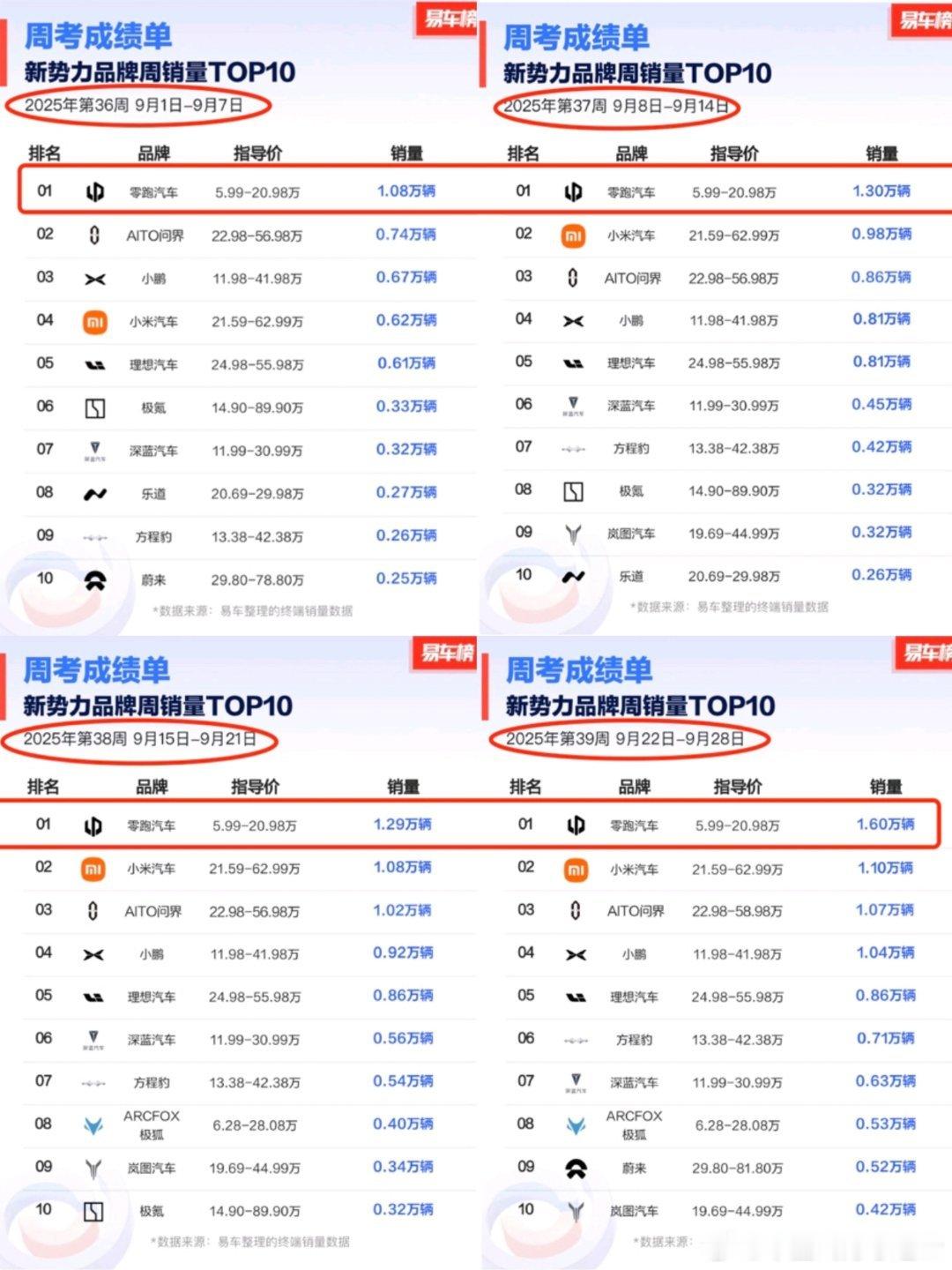Select "新势力品牌周销量TOP10" title above the week 39 table
Screen dimensions: 952x1270
click(x=640, y=706)
